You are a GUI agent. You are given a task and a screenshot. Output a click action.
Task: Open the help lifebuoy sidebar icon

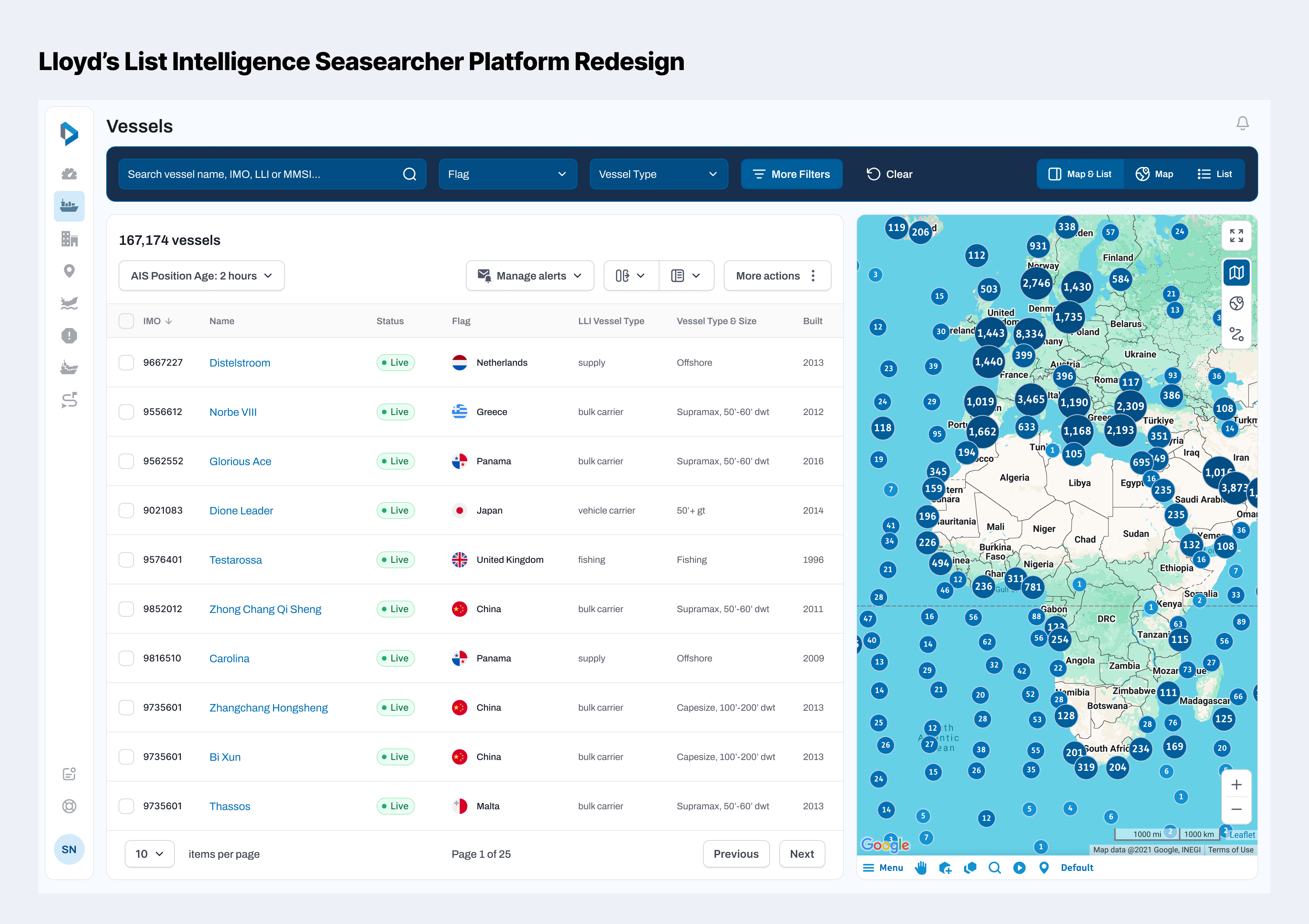69,806
